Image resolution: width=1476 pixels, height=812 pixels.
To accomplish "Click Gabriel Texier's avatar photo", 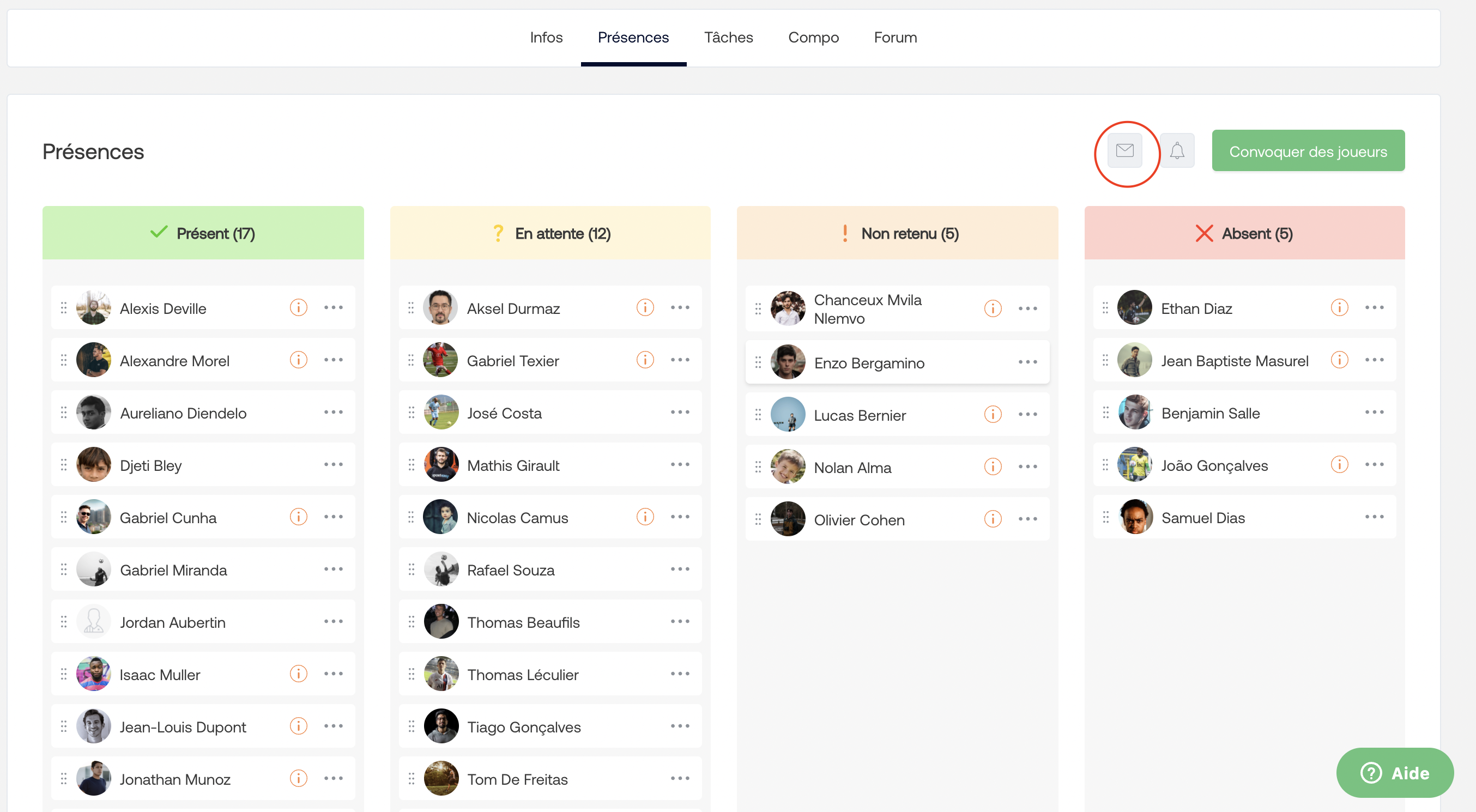I will pyautogui.click(x=440, y=360).
